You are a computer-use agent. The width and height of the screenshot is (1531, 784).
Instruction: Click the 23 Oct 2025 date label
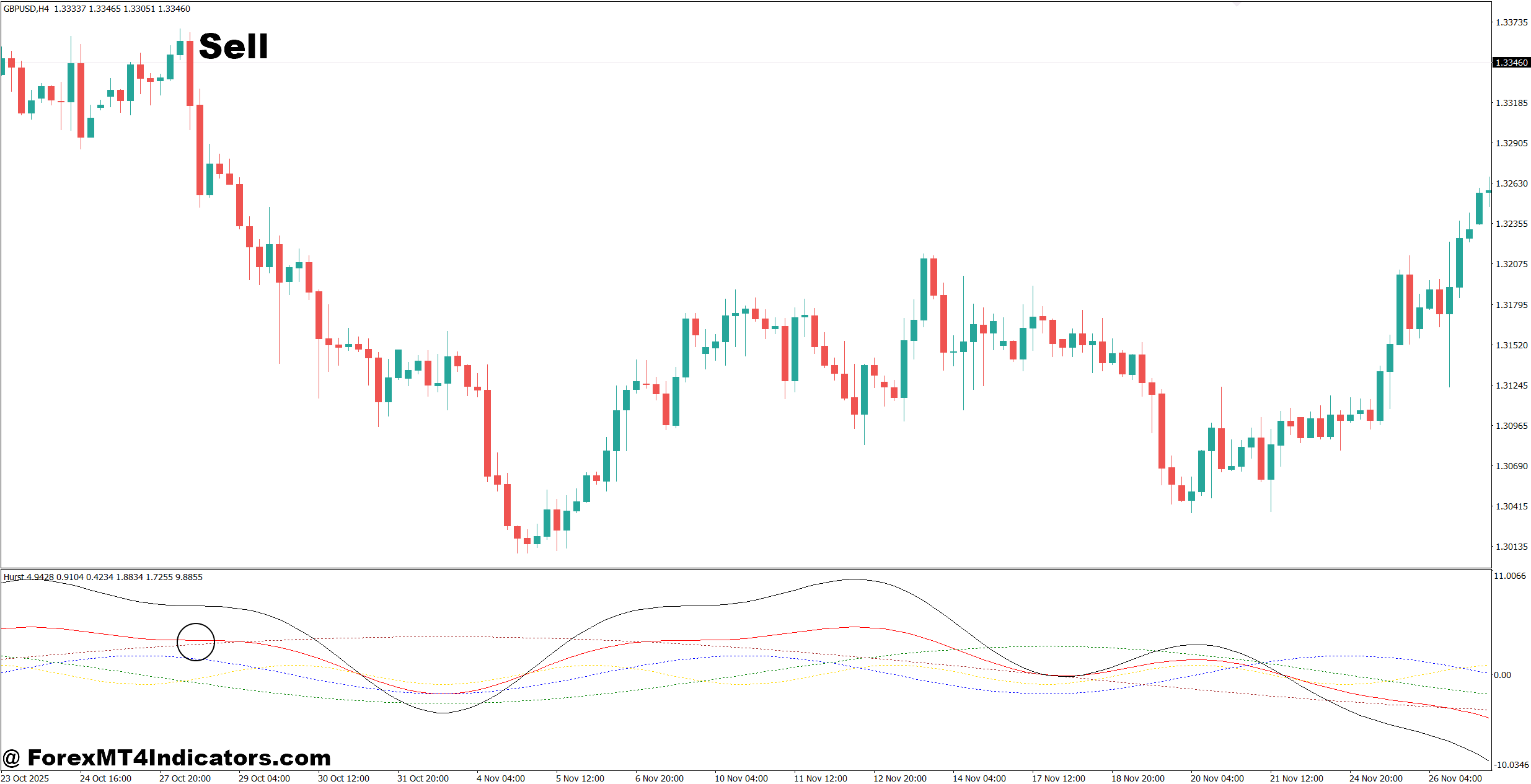point(25,778)
